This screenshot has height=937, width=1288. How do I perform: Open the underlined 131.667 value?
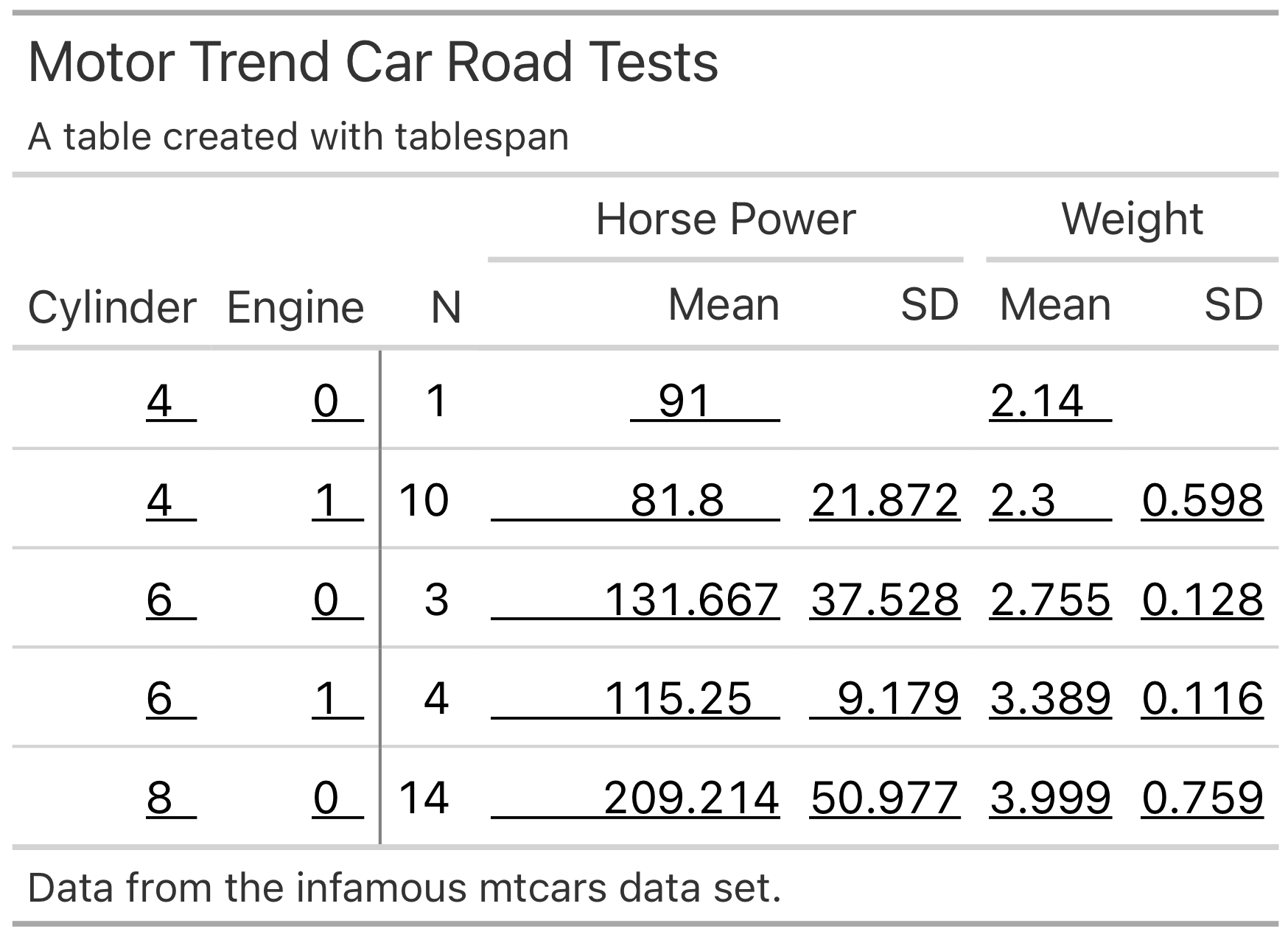pyautogui.click(x=691, y=600)
